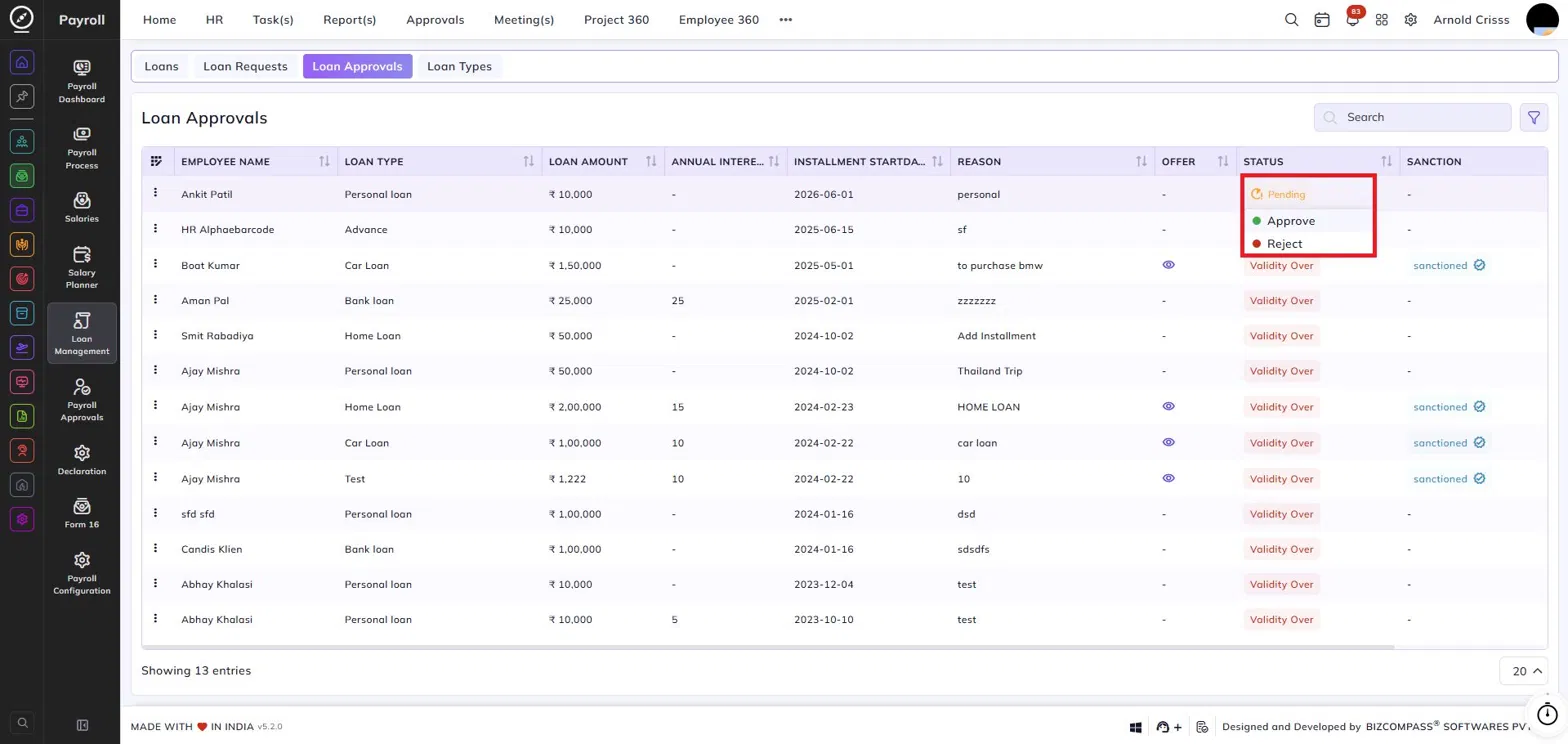
Task: Open Report(s) in top navigation
Action: [x=350, y=20]
